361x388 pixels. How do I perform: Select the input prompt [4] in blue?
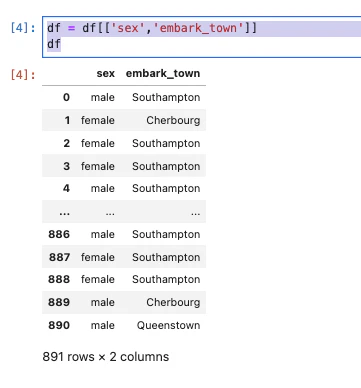click(22, 28)
